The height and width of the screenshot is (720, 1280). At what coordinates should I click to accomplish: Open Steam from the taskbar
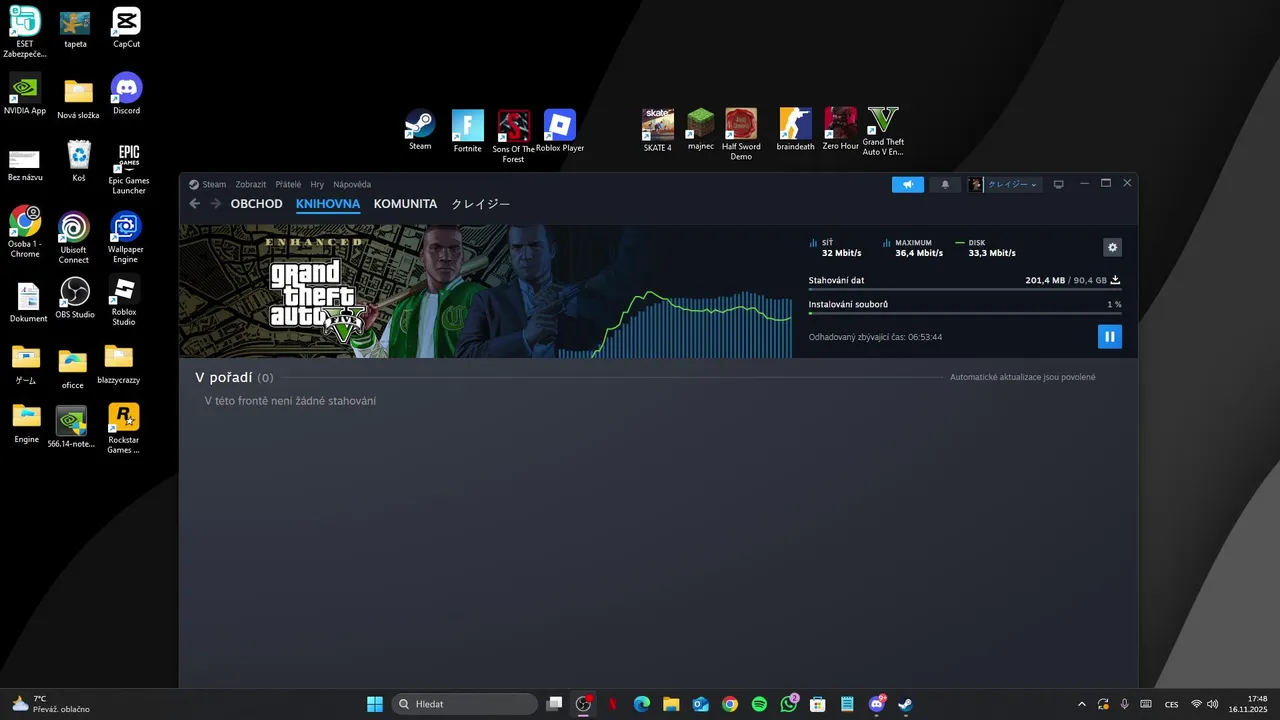(x=905, y=704)
